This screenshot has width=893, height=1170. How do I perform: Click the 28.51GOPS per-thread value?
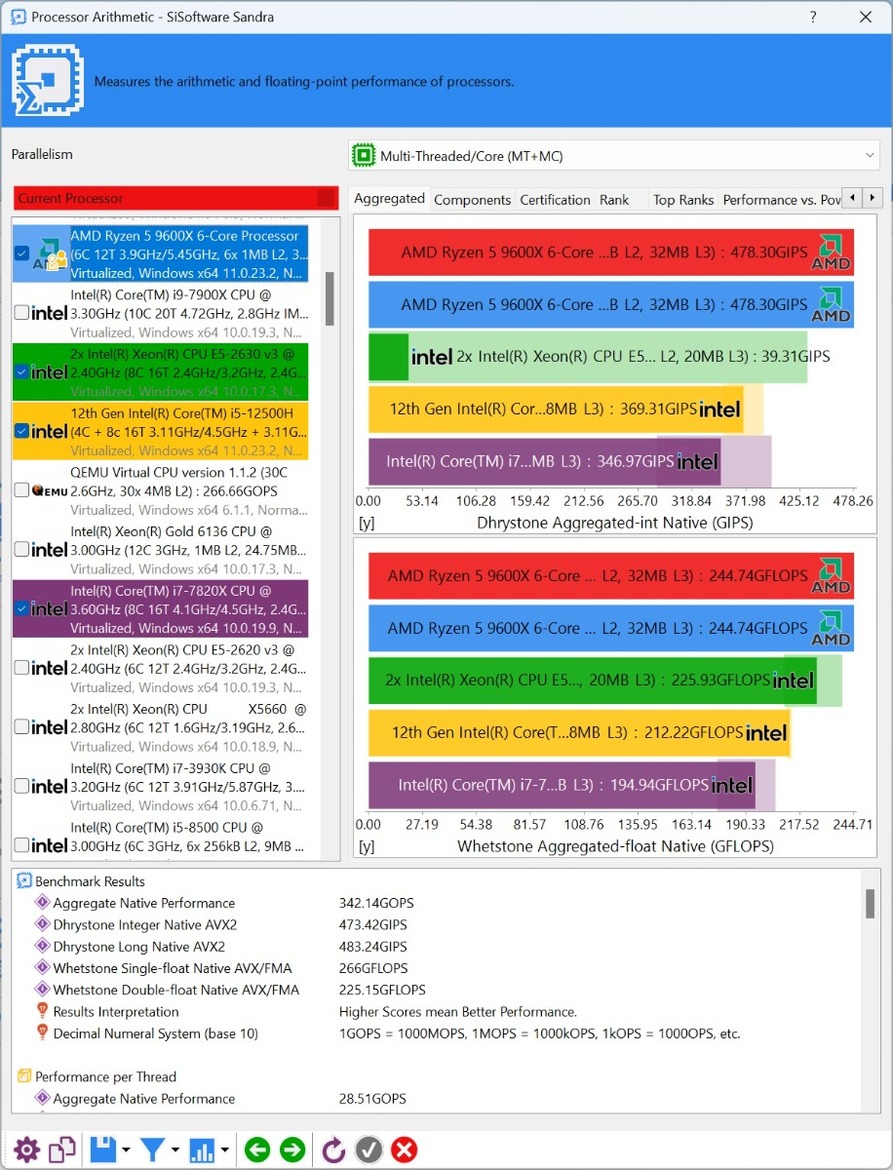point(372,1098)
